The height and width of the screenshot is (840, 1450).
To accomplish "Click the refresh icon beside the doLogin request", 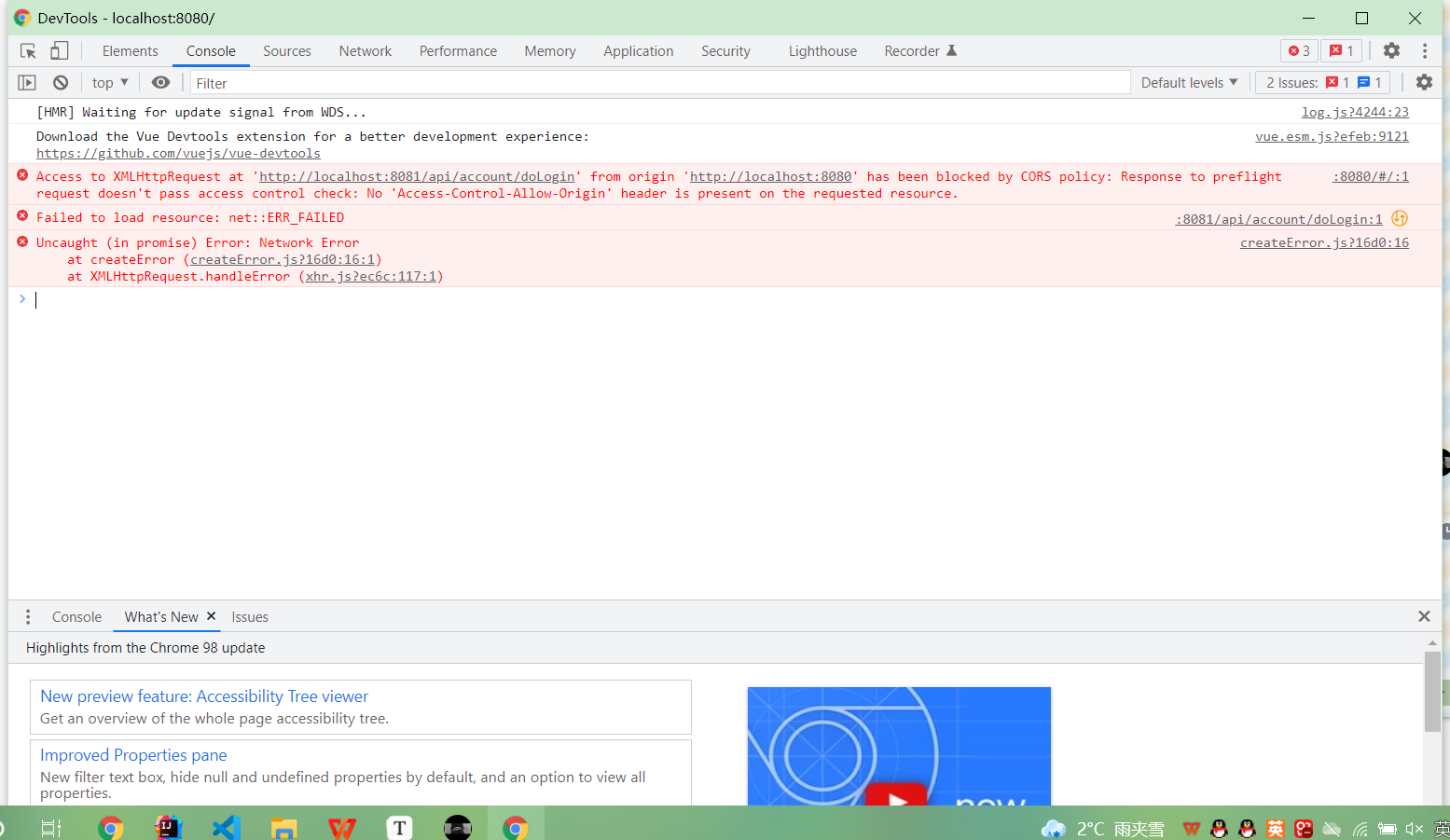I will [1399, 216].
